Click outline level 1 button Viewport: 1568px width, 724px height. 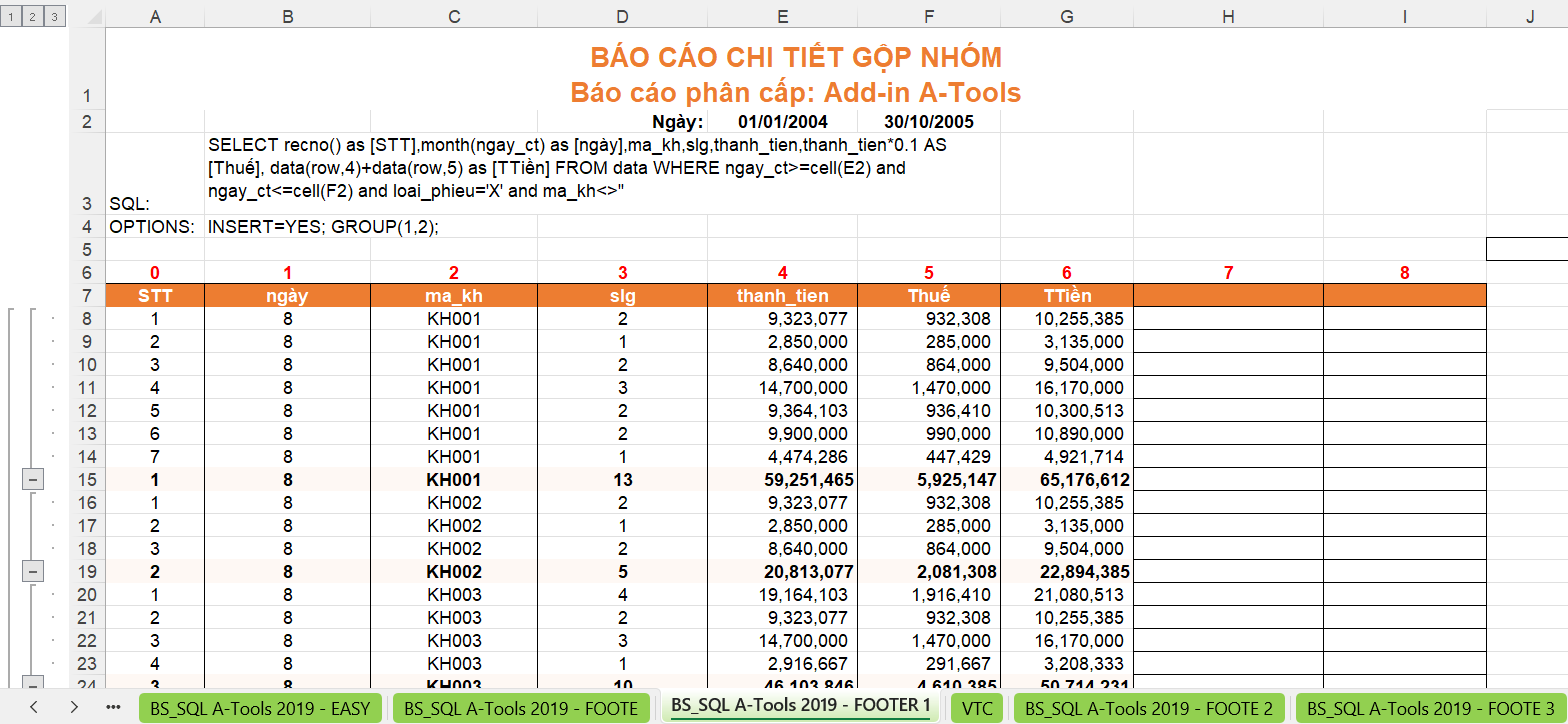point(10,17)
